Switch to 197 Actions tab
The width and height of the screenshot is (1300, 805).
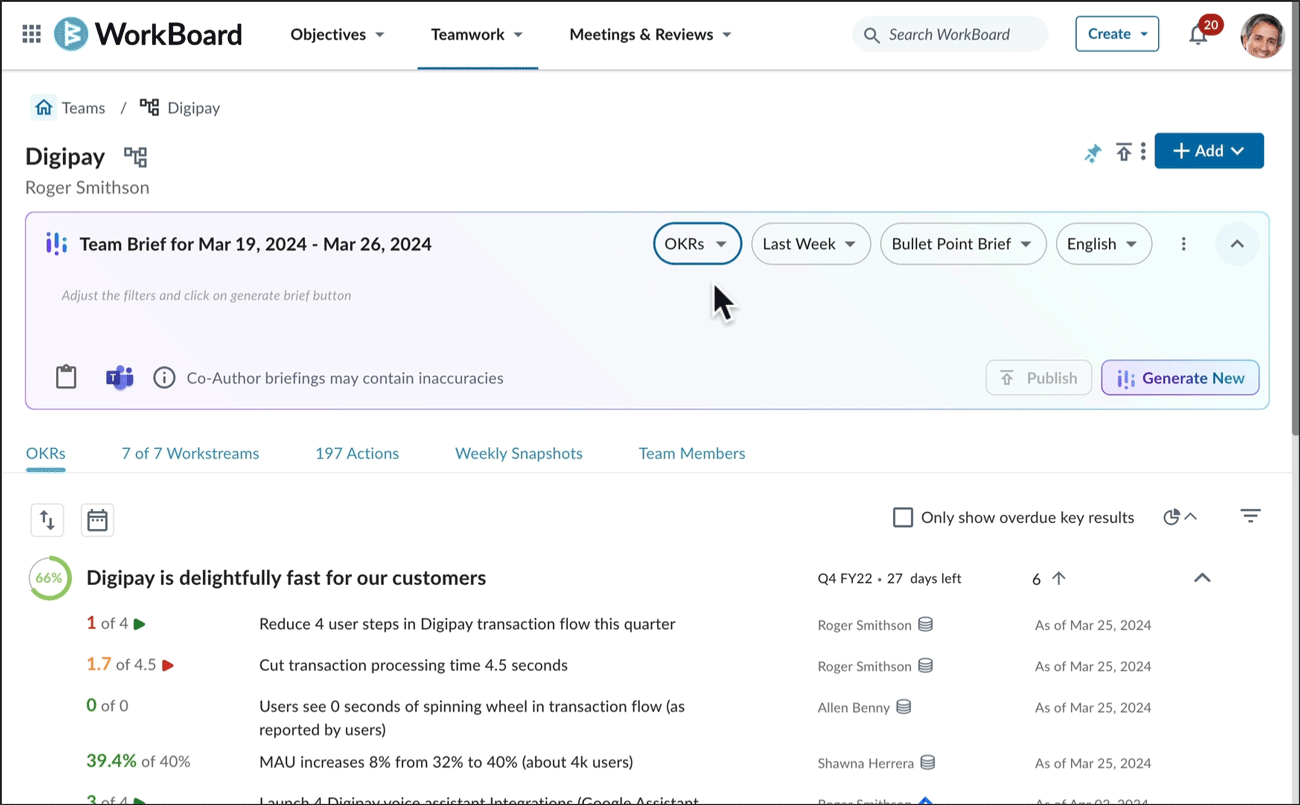(x=357, y=453)
